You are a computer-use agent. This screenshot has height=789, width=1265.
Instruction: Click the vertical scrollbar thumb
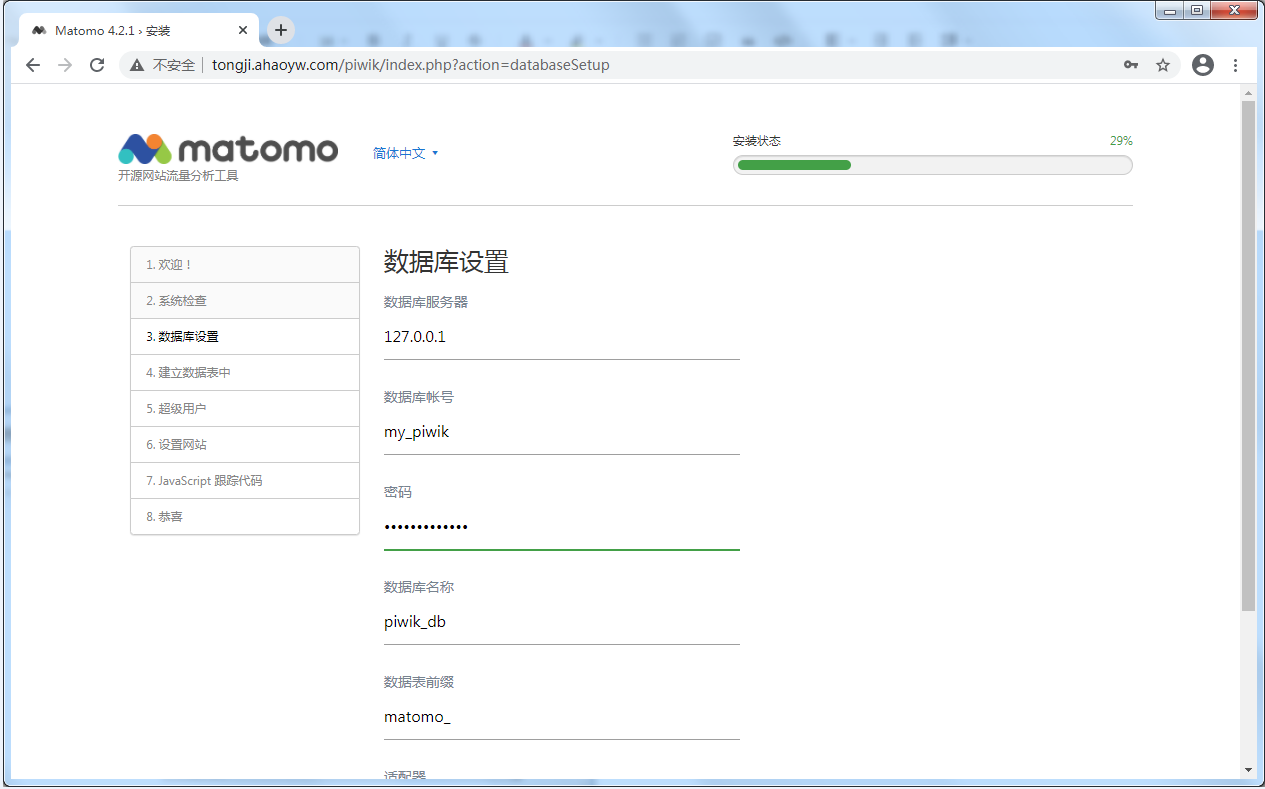1247,356
